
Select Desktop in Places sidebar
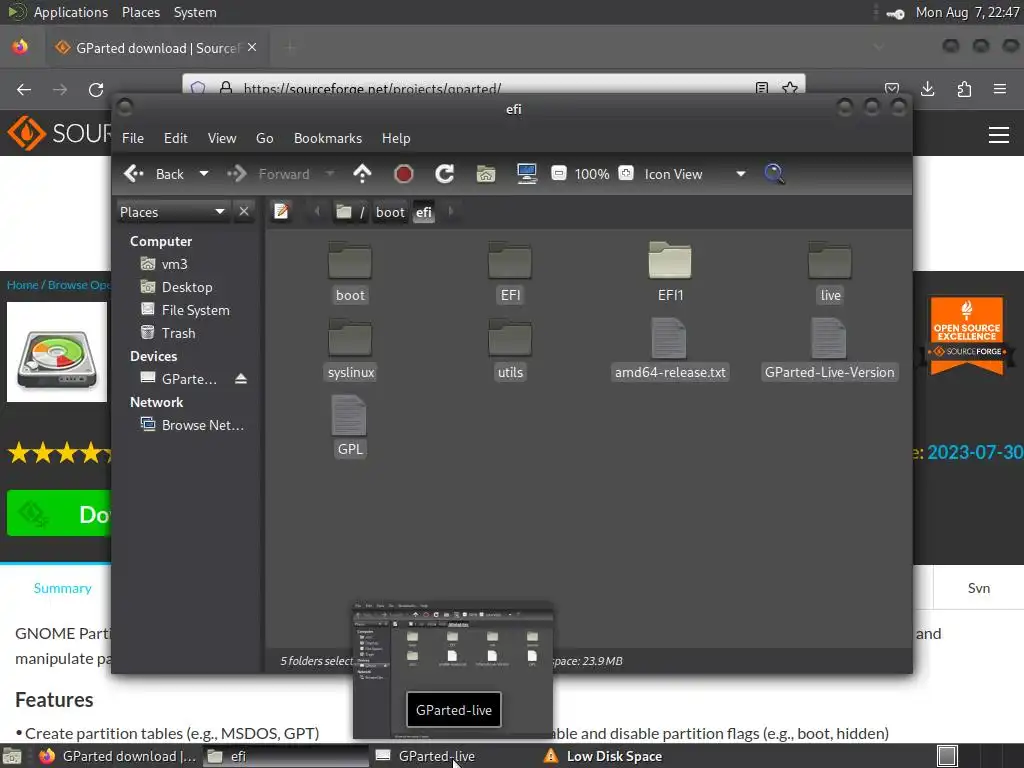[188, 287]
